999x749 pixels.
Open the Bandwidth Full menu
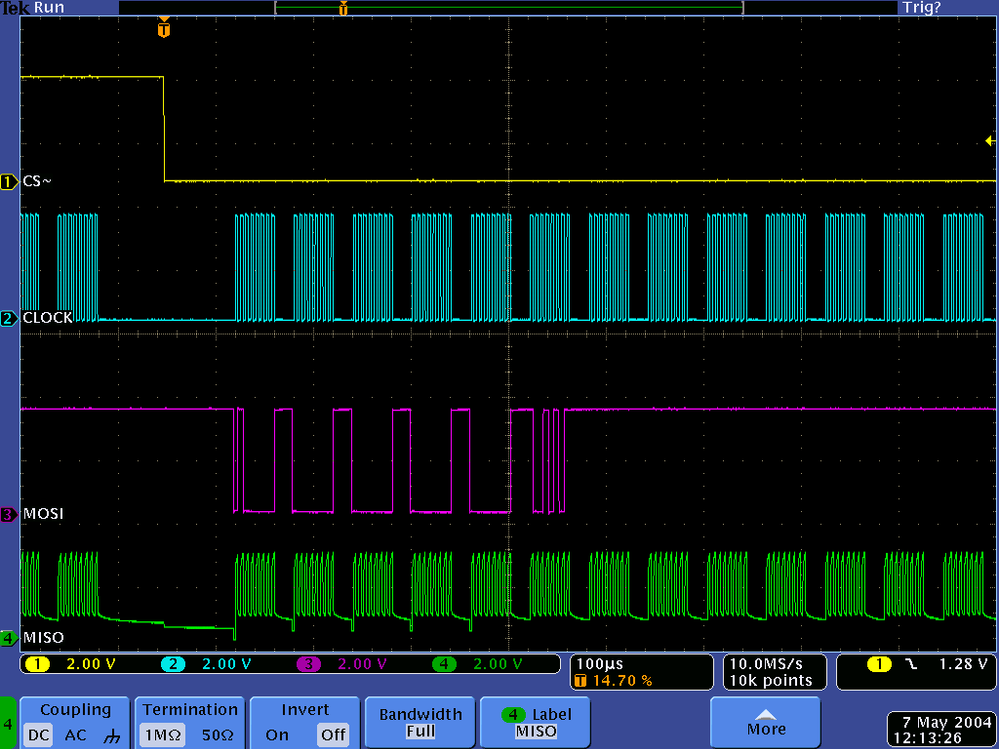[420, 722]
